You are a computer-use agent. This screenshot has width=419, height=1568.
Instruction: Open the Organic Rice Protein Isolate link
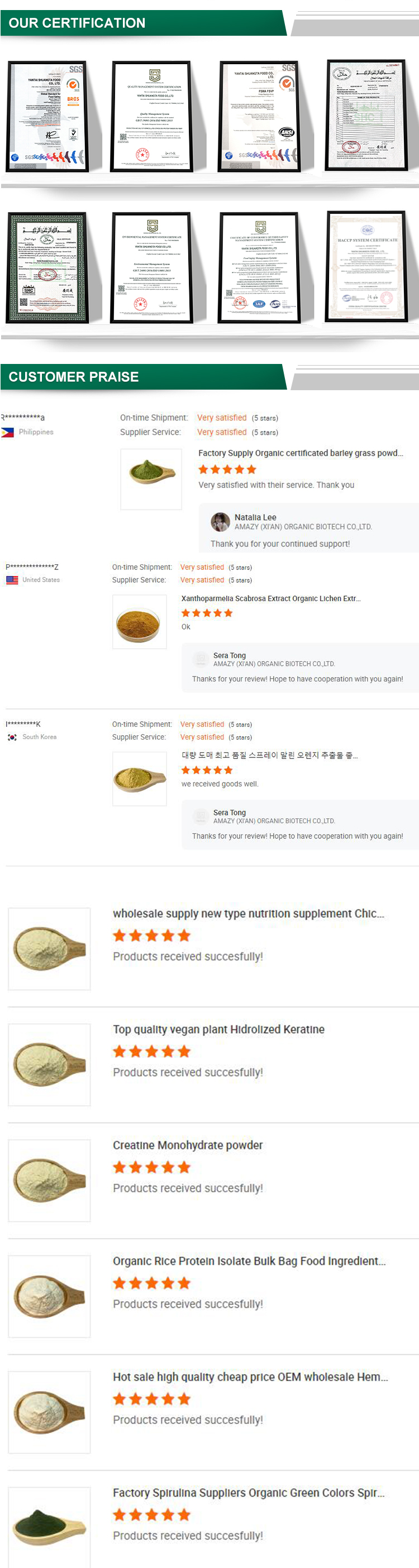pos(249,1261)
